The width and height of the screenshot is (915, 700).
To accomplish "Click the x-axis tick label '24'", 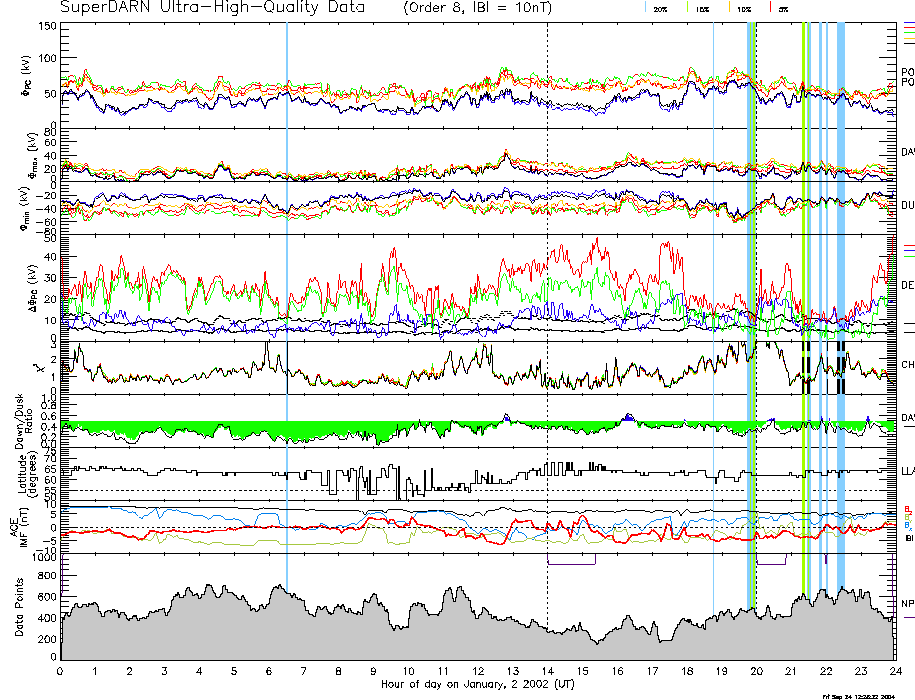I will [x=895, y=671].
